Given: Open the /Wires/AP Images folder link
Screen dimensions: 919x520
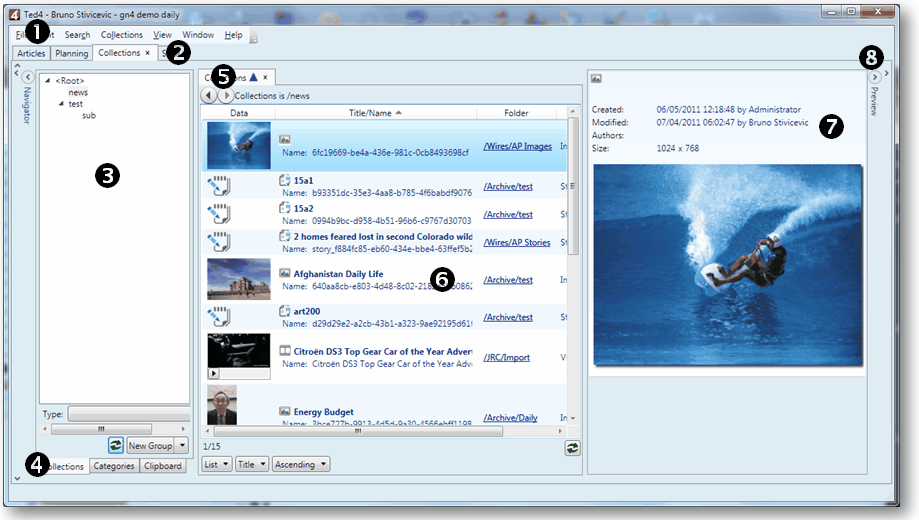Looking at the screenshot, I should pos(518,146).
